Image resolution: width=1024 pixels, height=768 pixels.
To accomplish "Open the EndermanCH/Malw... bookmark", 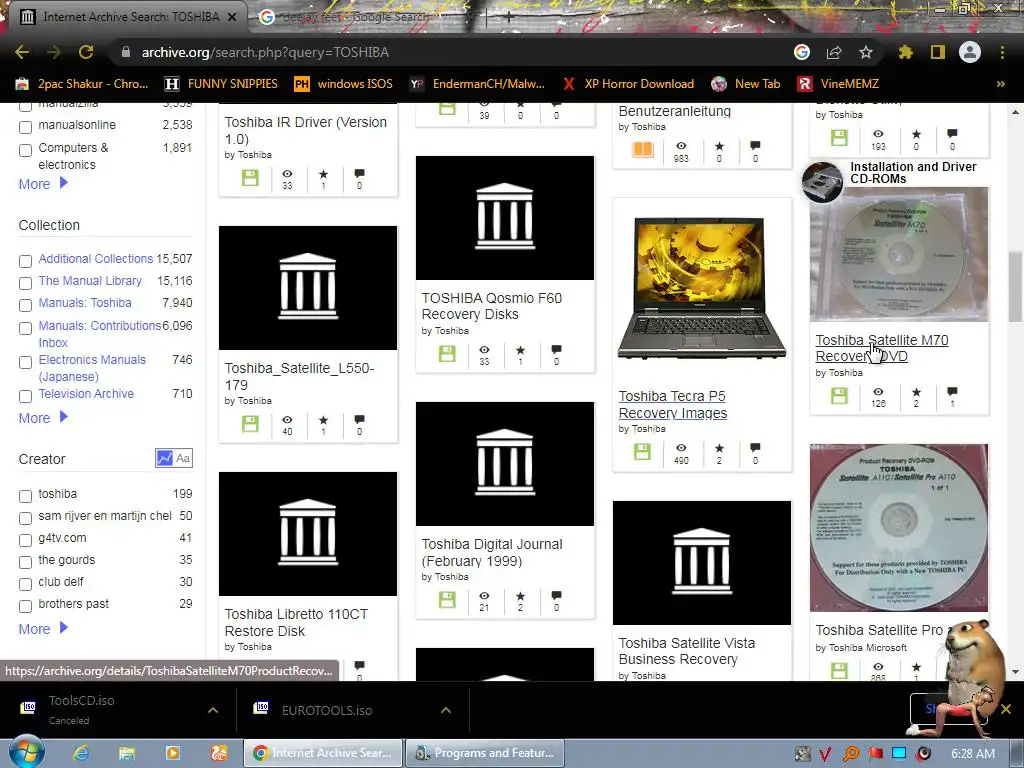I will point(477,84).
